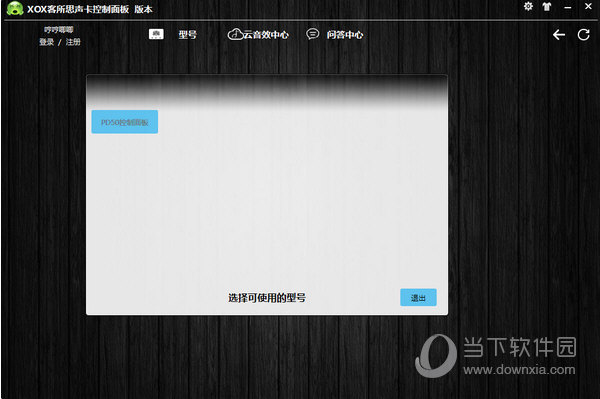
Task: Click the 登录 link
Action: tap(47, 42)
